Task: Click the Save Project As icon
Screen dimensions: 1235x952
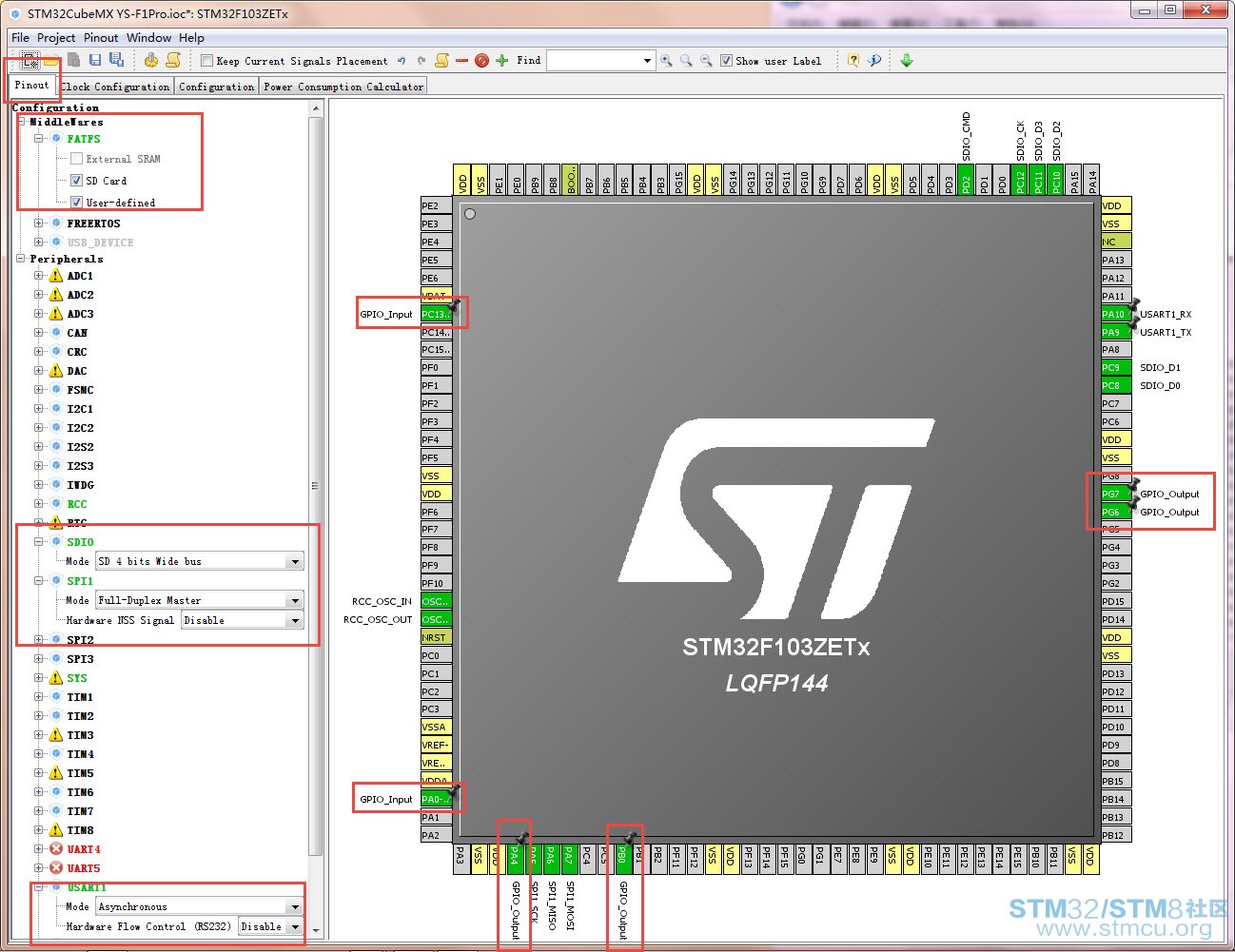Action: [x=116, y=60]
